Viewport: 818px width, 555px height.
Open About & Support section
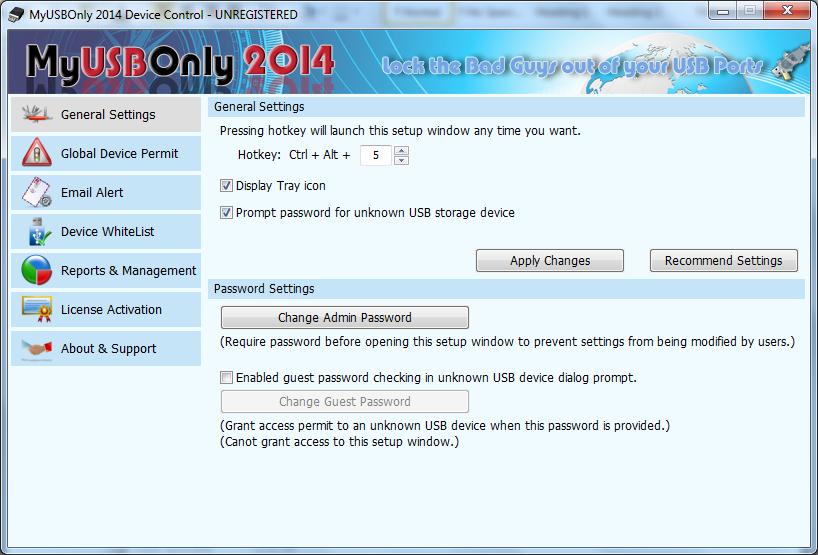(x=106, y=348)
